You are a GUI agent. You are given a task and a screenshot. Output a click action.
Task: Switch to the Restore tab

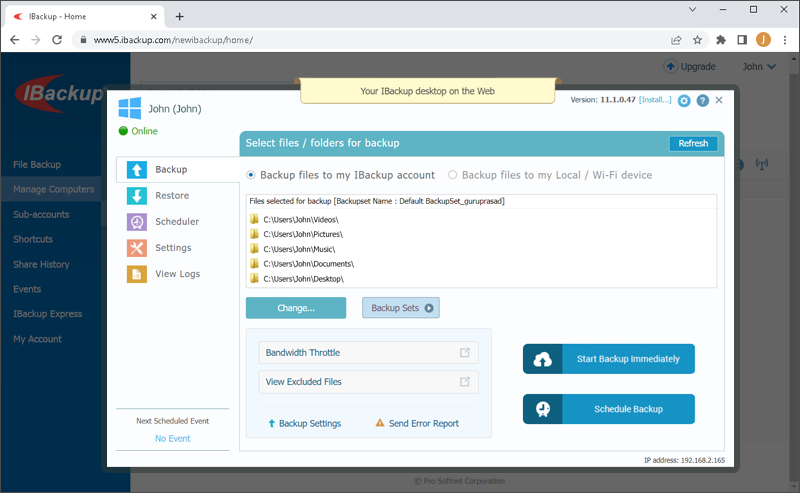tap(172, 196)
